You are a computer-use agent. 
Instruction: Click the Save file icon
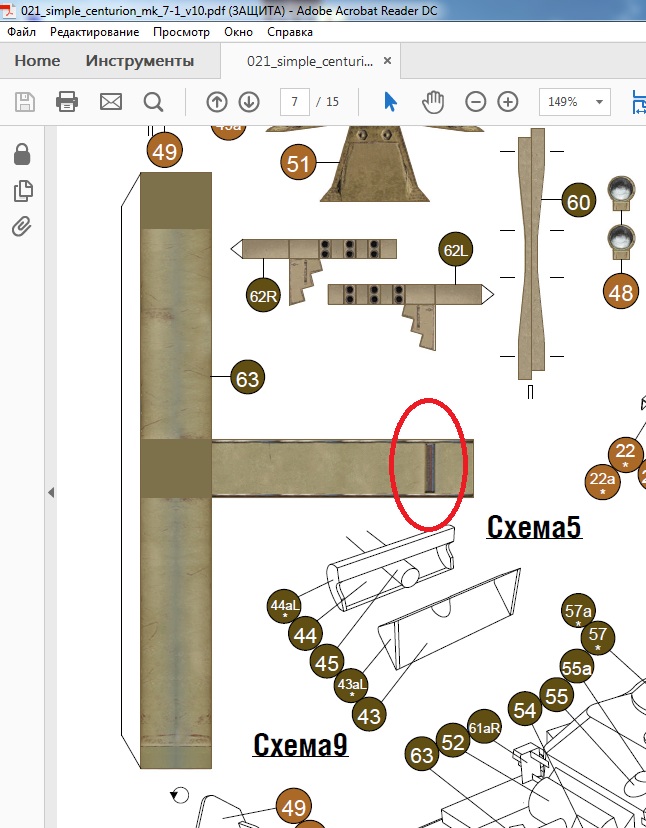click(x=25, y=101)
